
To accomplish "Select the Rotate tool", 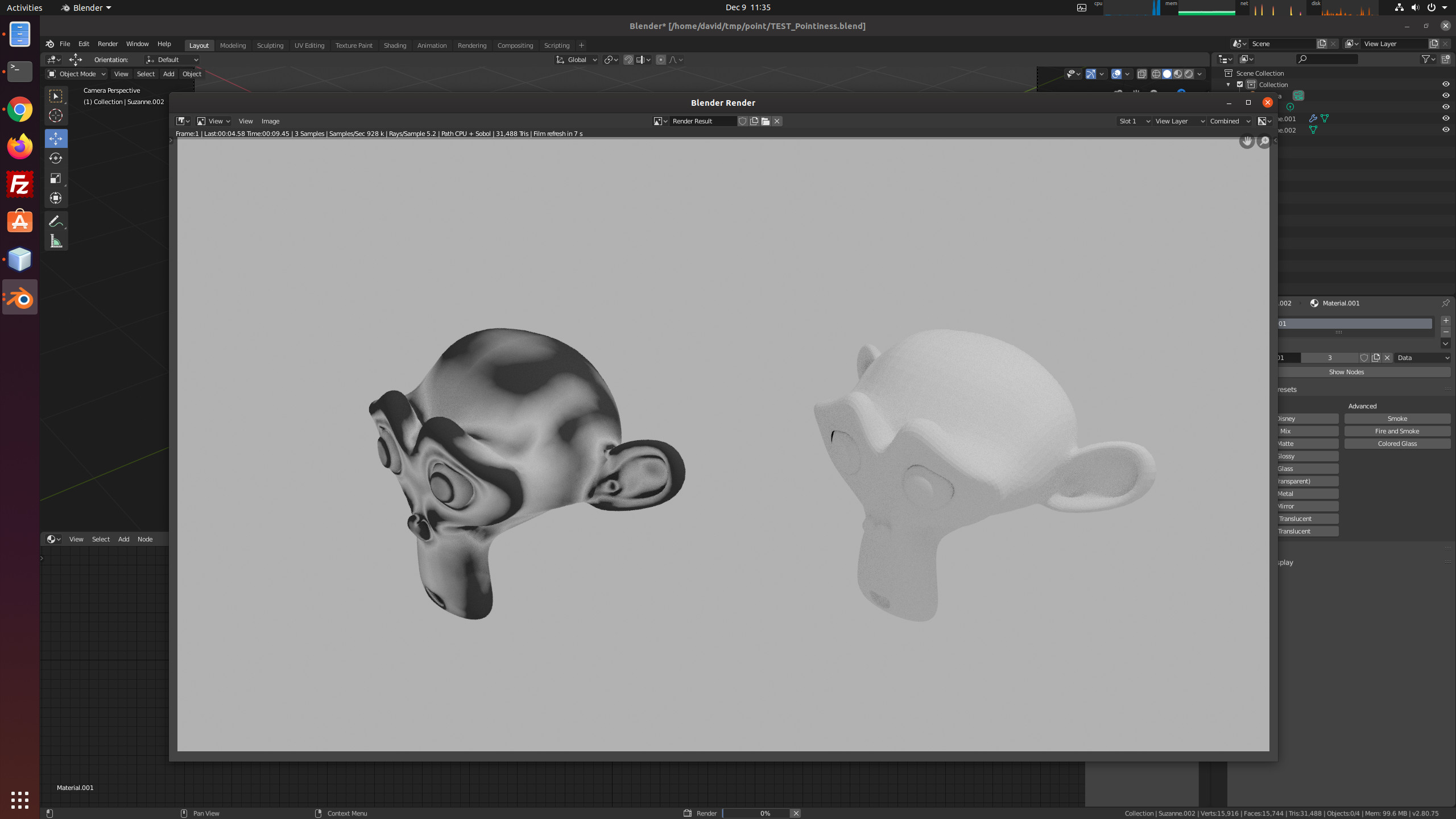I will 56,159.
